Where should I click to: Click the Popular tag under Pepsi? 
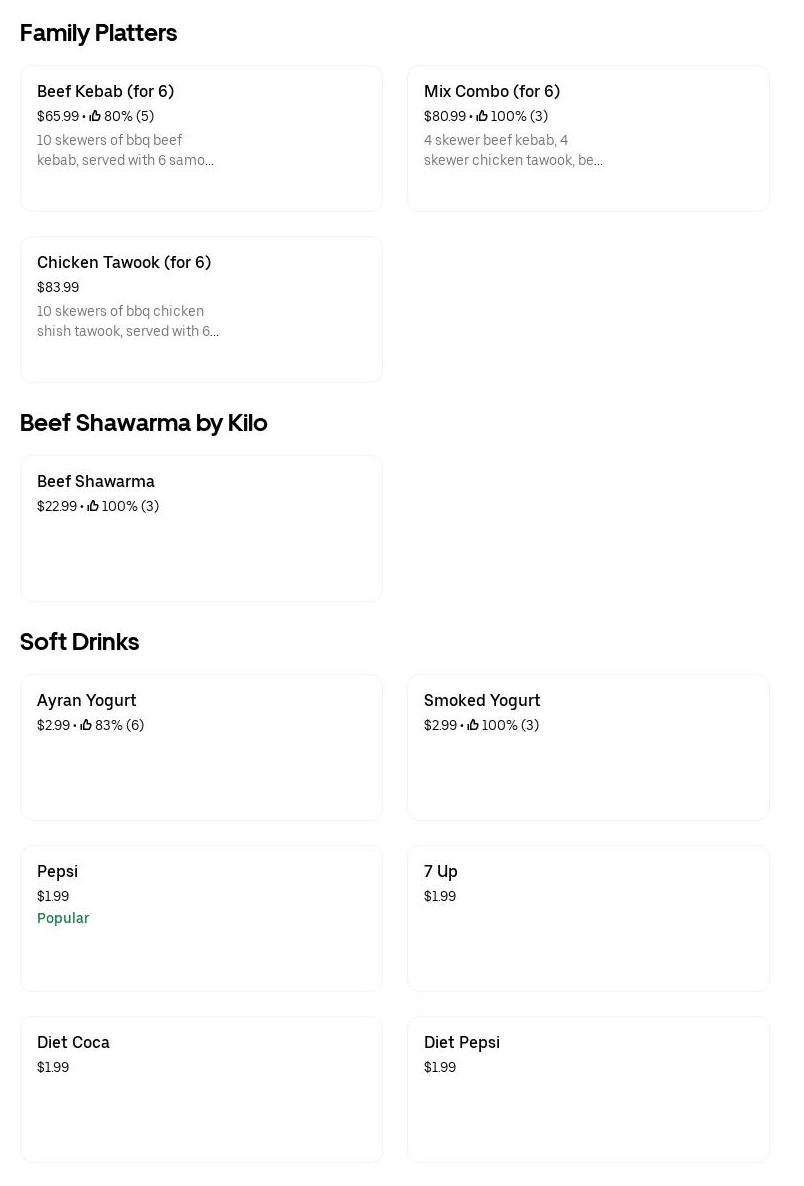(63, 918)
